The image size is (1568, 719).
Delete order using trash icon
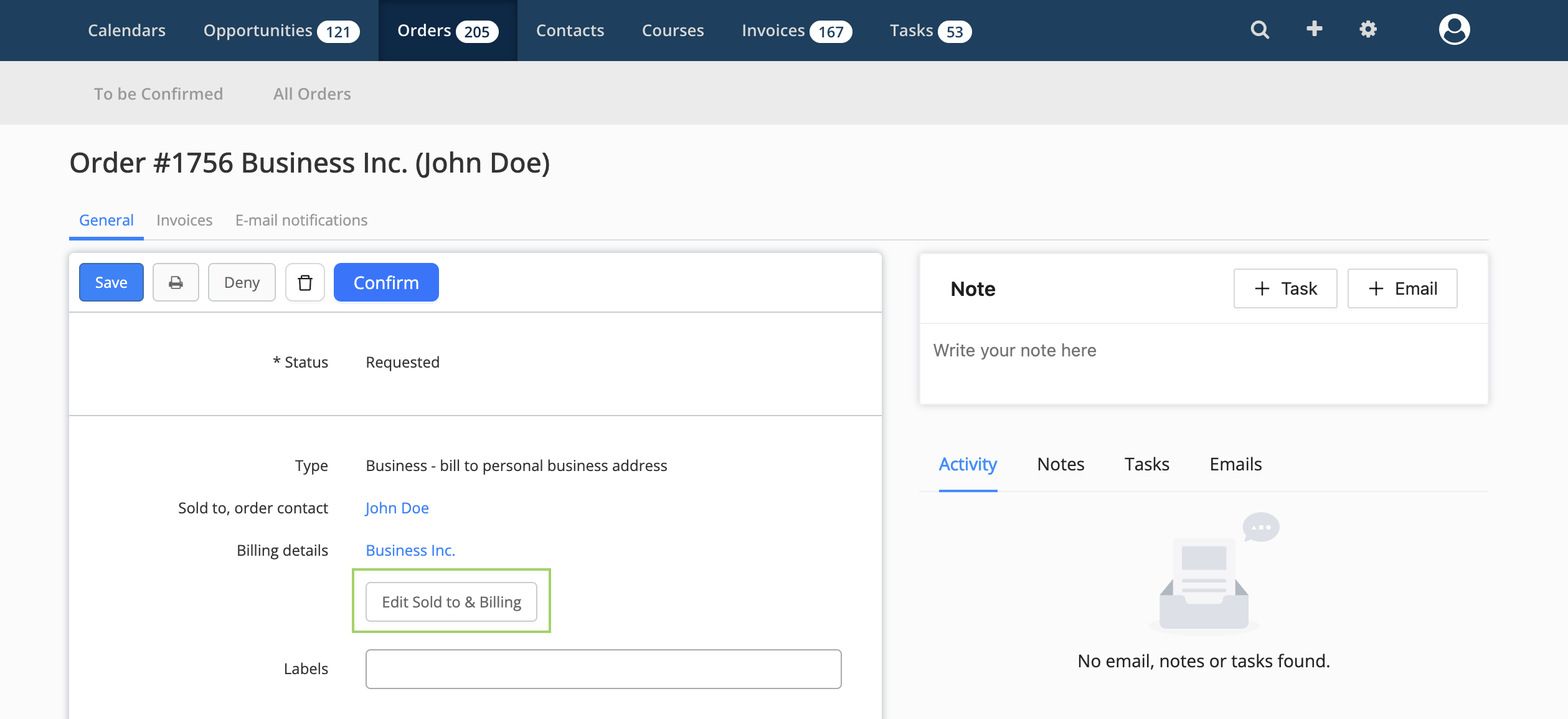click(305, 282)
